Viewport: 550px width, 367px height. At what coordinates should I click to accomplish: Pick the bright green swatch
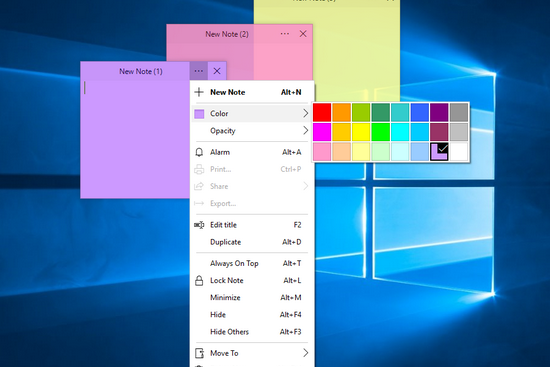click(x=381, y=132)
